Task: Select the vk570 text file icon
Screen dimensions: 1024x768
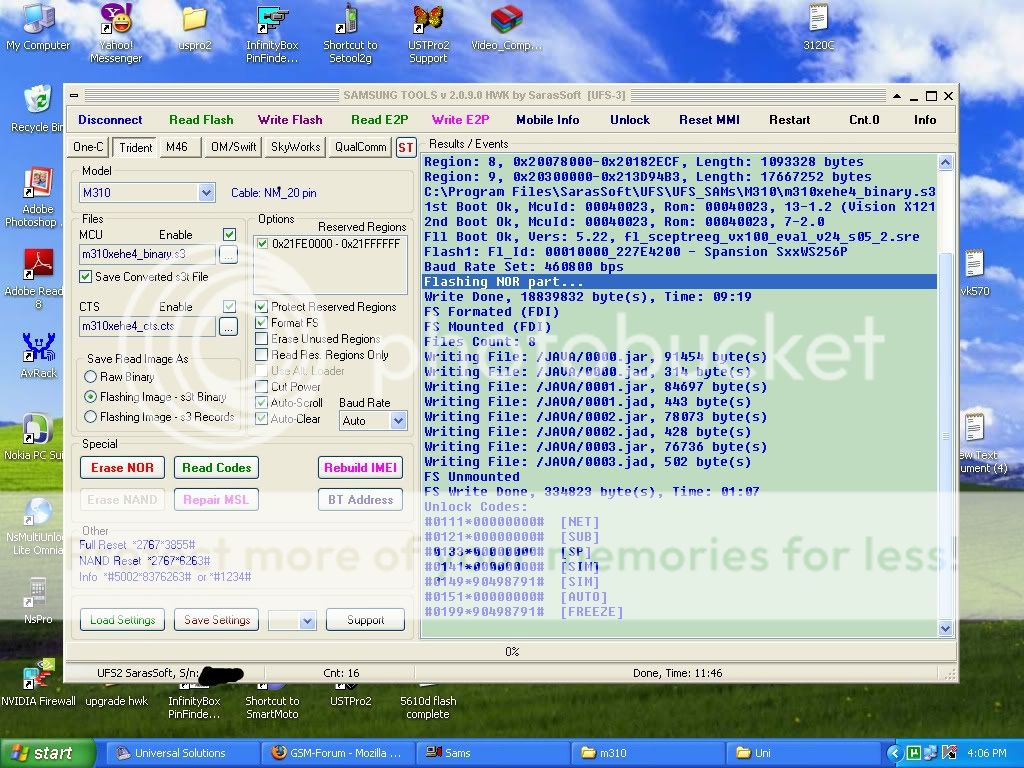Action: coord(974,273)
